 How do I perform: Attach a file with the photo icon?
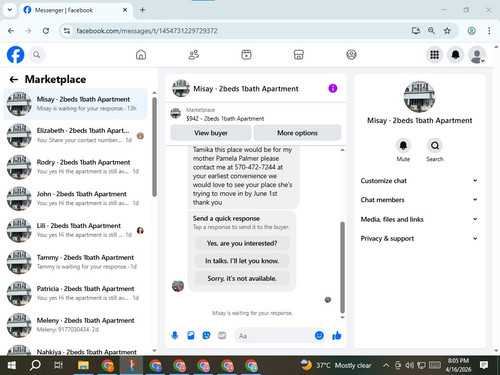pyautogui.click(x=191, y=335)
